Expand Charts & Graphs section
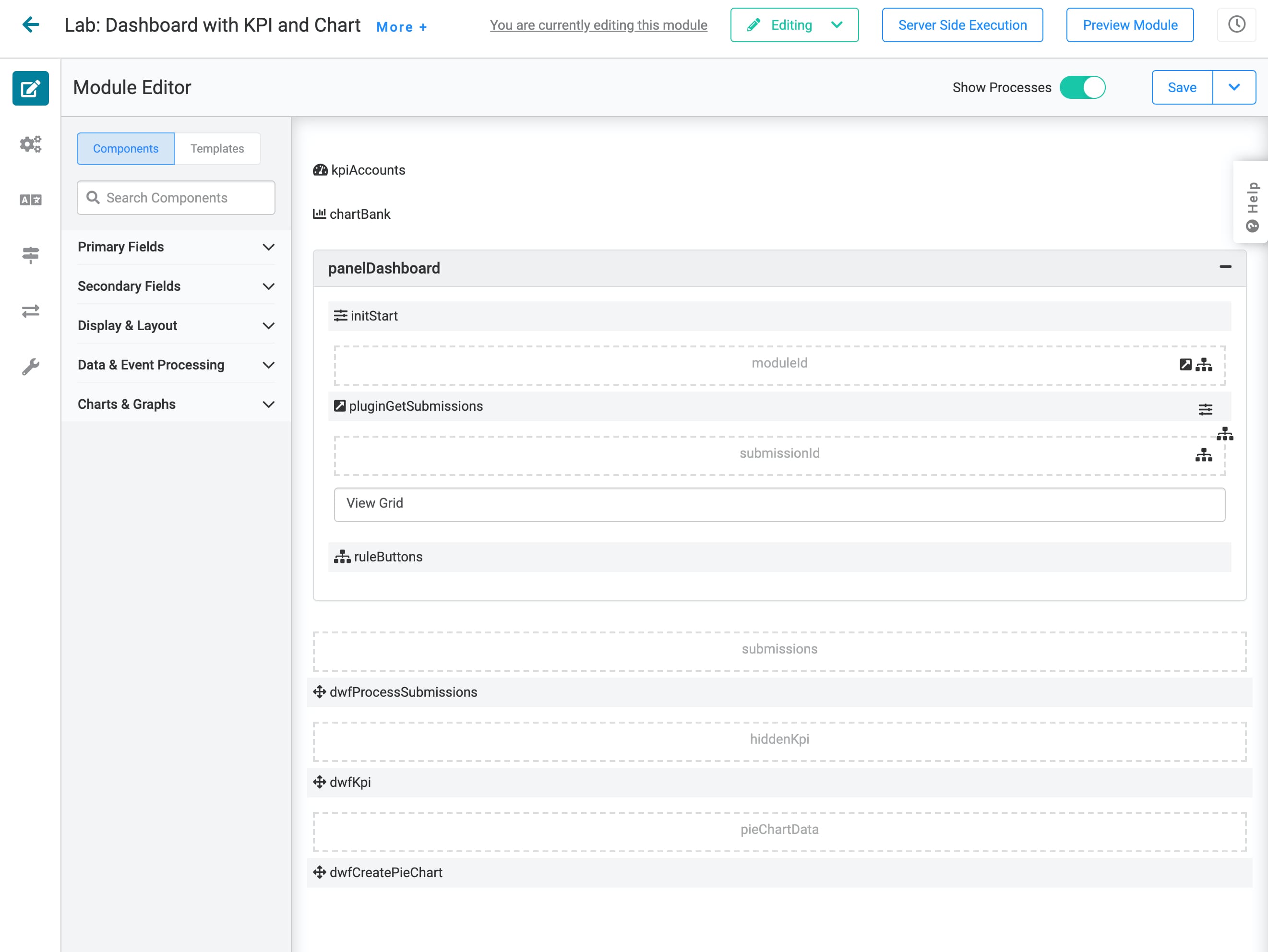Image resolution: width=1268 pixels, height=952 pixels. click(177, 404)
